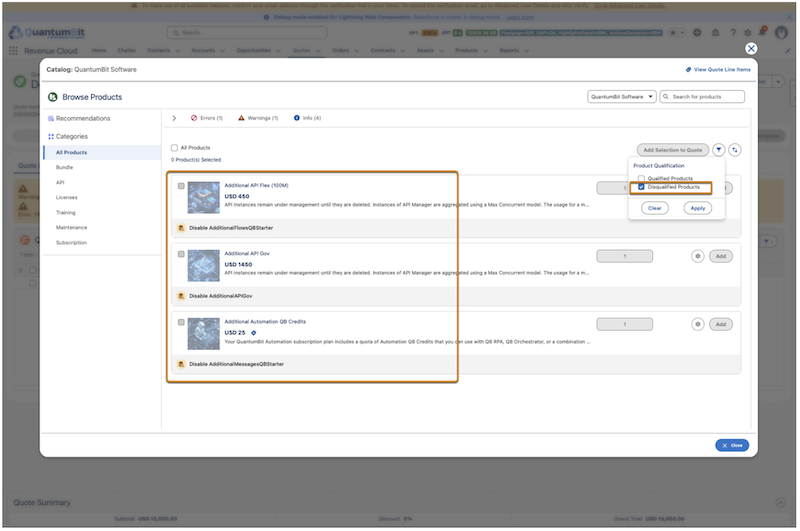Click the favorites star icon
Viewport: 800px width, 531px height.
coord(673,33)
